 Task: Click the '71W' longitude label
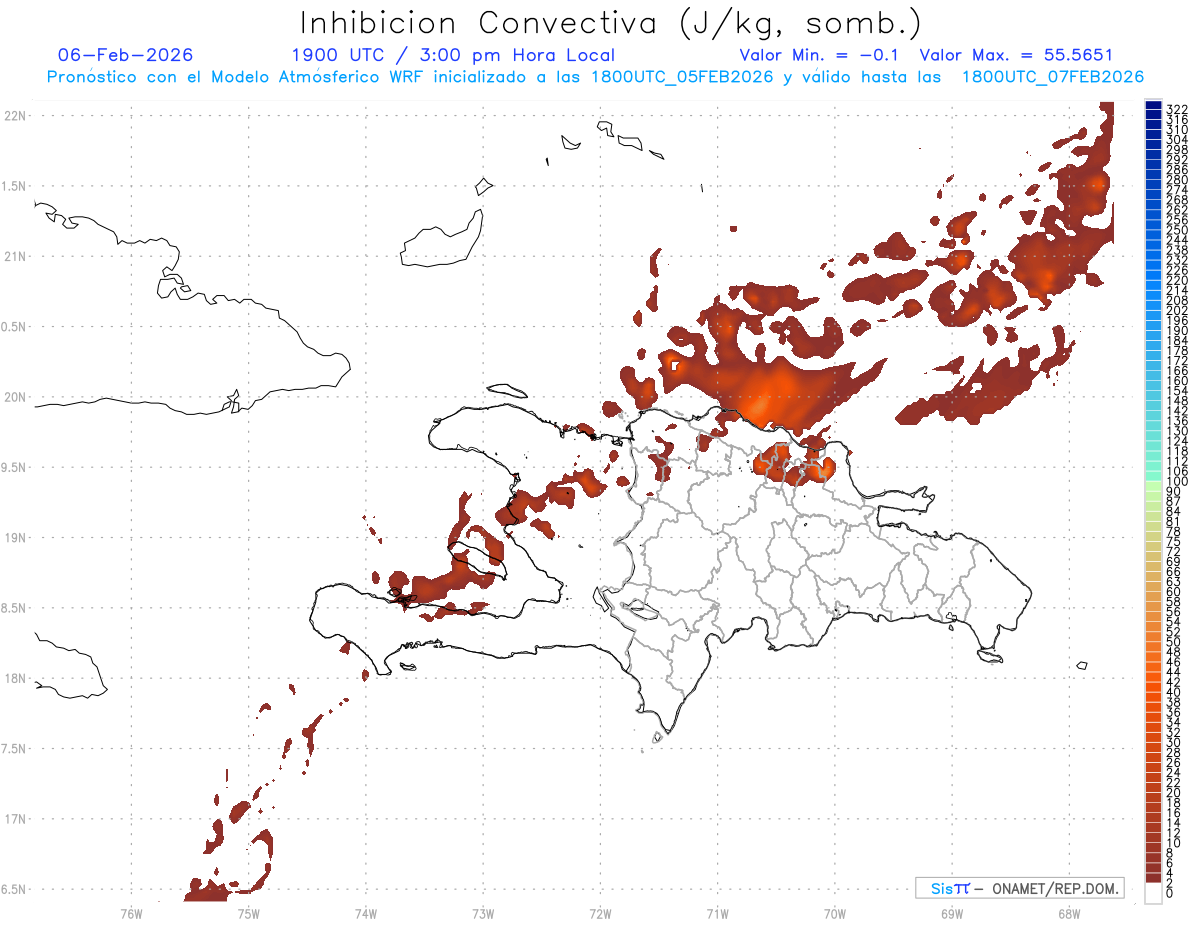click(717, 912)
